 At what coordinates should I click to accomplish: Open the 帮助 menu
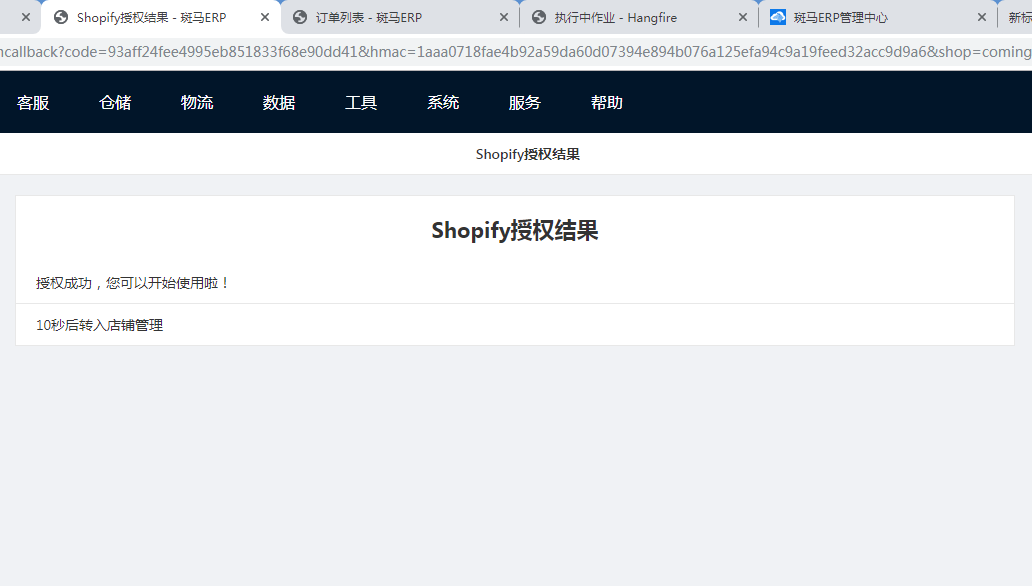(x=607, y=102)
